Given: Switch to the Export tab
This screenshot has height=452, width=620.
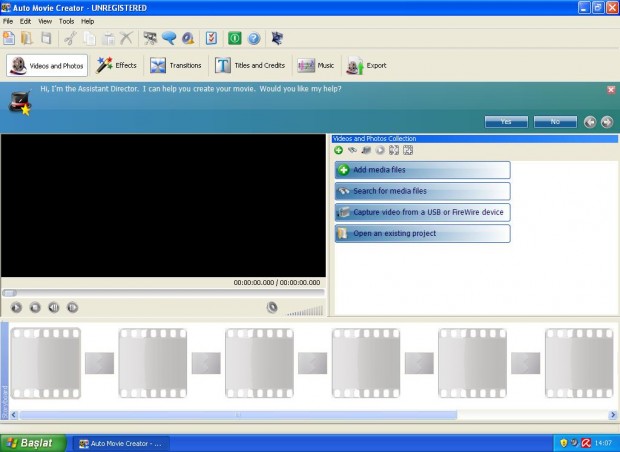Looking at the screenshot, I should [x=366, y=66].
